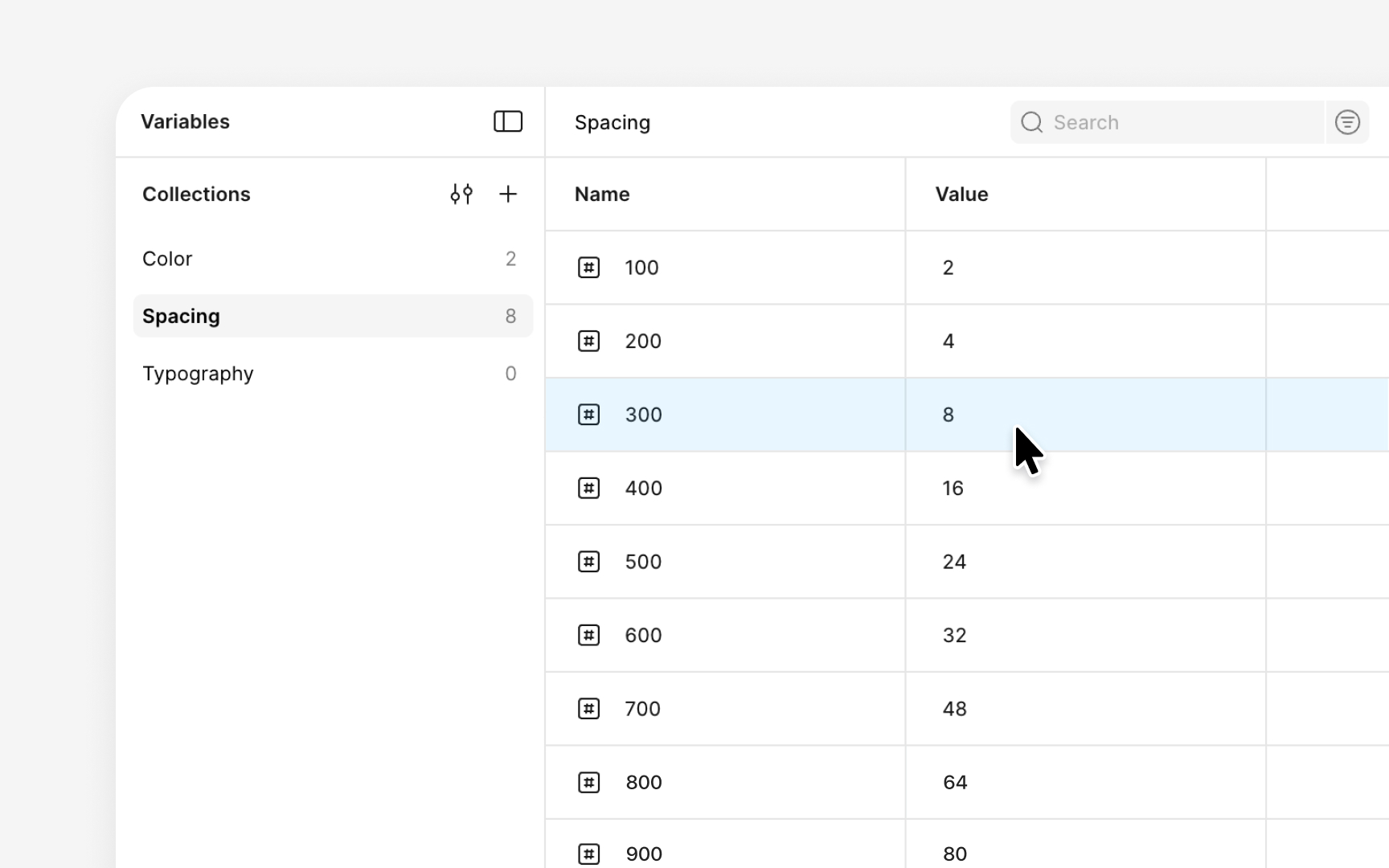Click the Value column header
The height and width of the screenshot is (868, 1389).
click(961, 194)
